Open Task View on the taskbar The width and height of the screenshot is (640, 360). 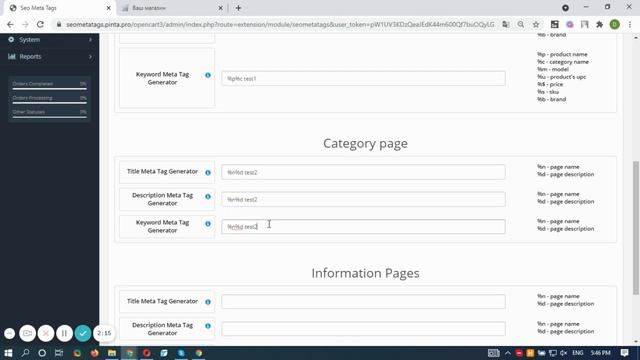tap(59, 353)
